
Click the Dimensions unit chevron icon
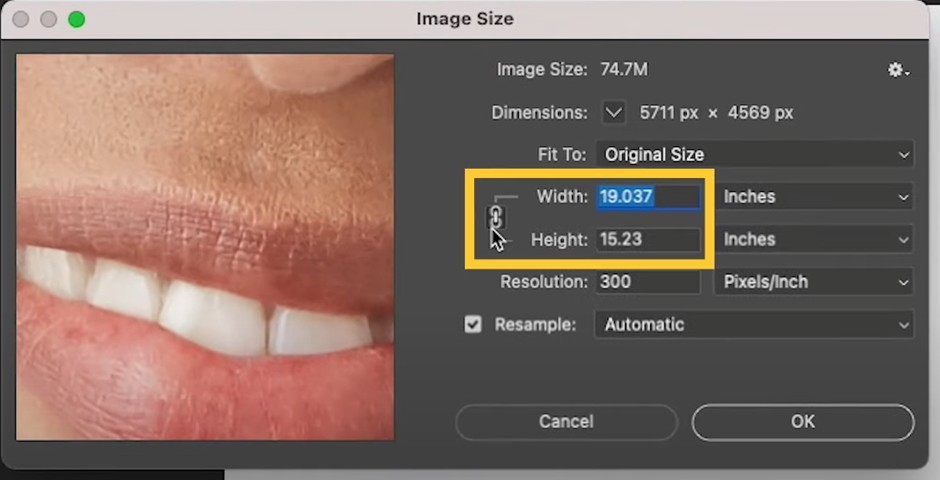coord(614,113)
